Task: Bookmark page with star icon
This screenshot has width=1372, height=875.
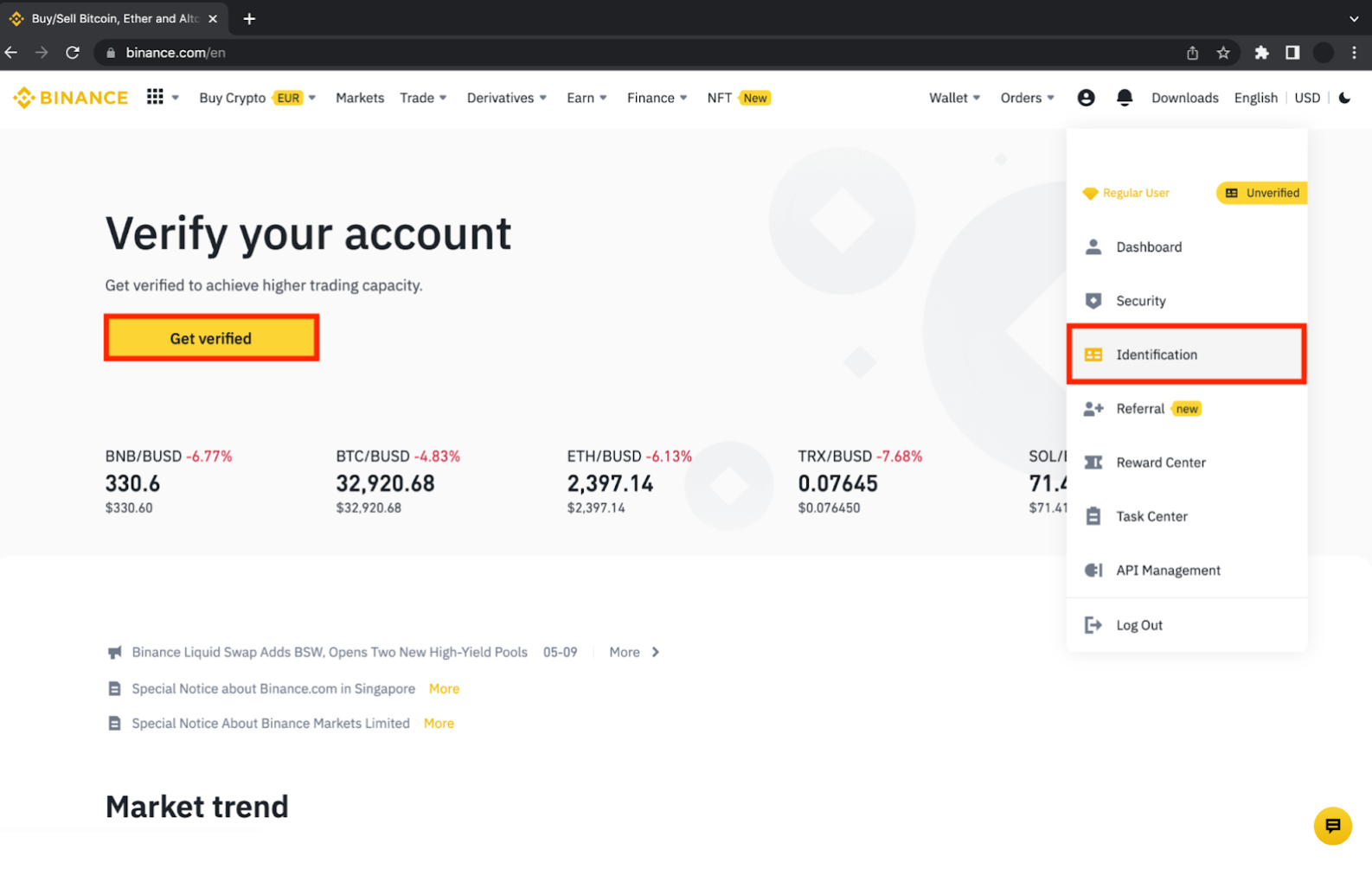Action: coord(1223,53)
